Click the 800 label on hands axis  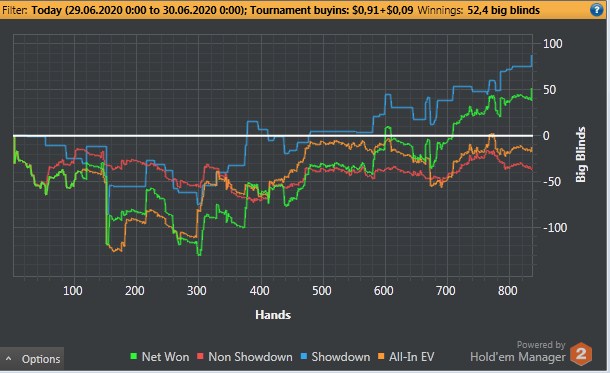pyautogui.click(x=508, y=291)
